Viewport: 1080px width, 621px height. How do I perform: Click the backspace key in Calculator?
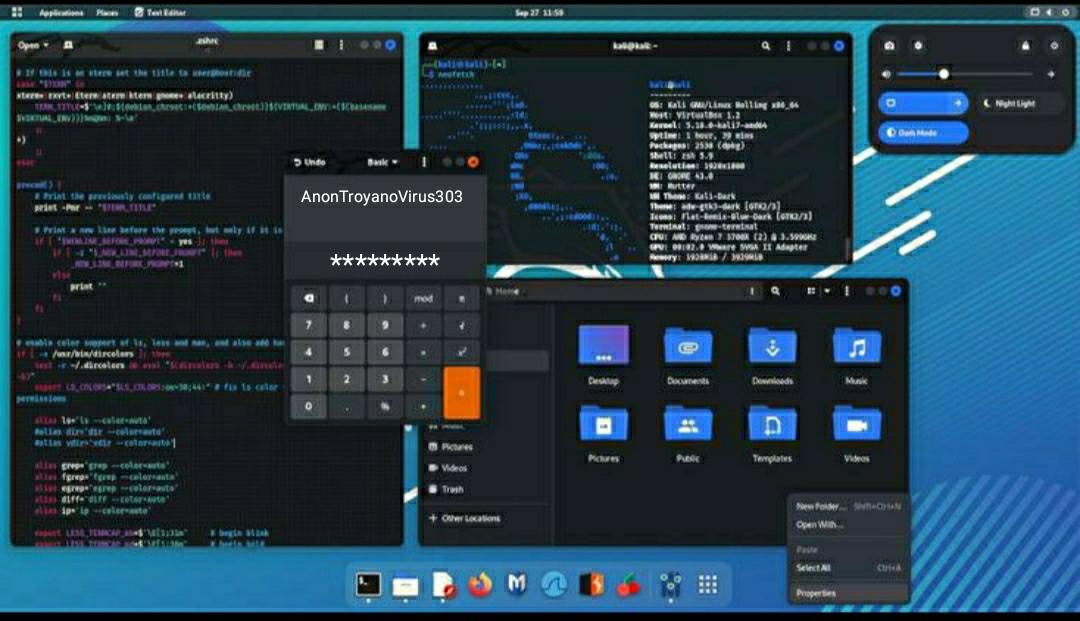309,298
